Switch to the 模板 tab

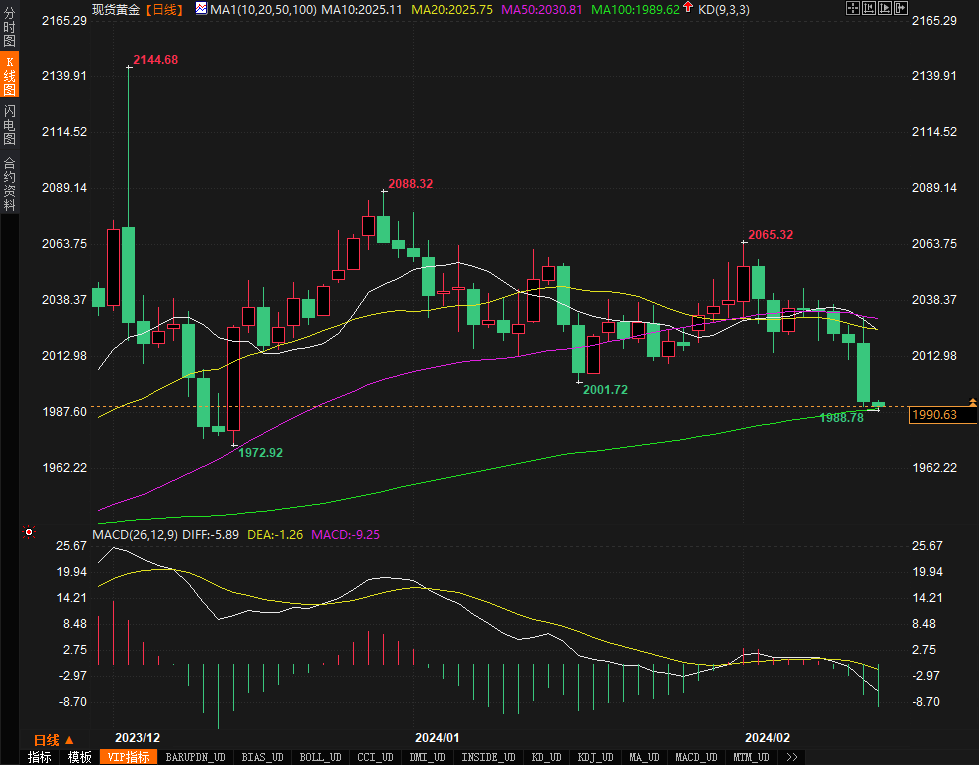[79, 757]
